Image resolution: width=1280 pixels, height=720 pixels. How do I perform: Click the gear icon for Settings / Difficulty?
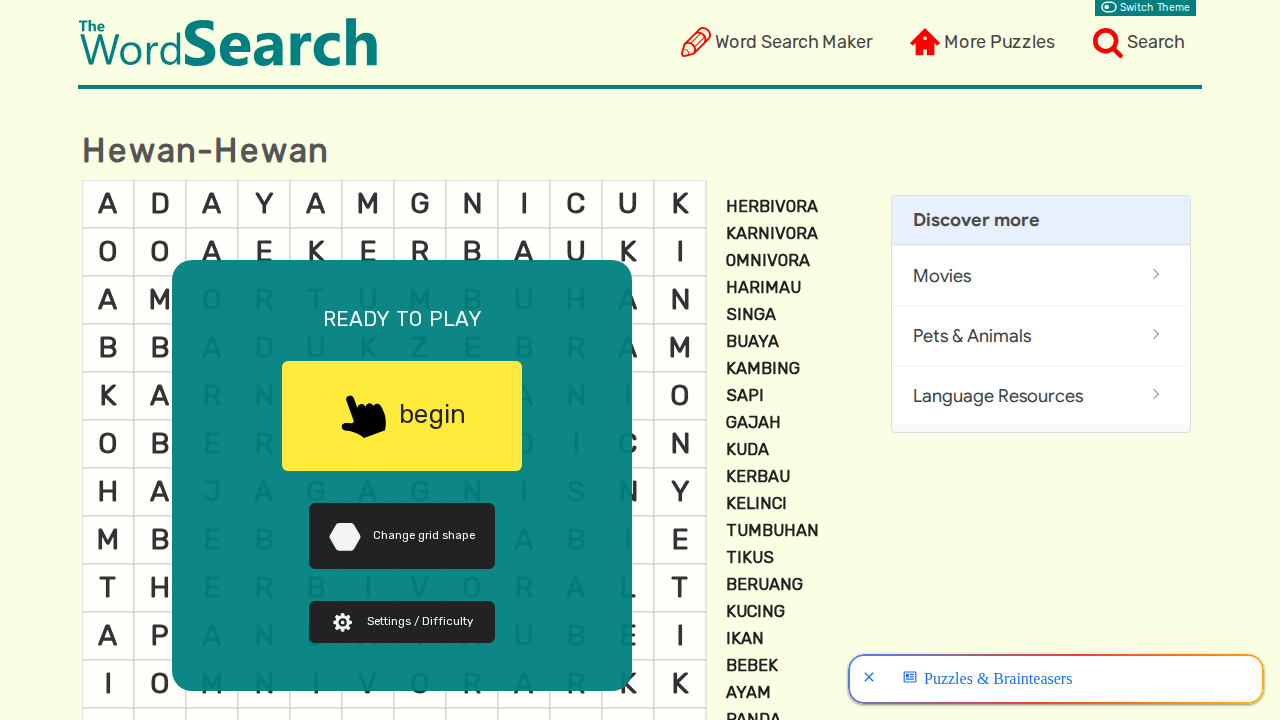pyautogui.click(x=342, y=622)
